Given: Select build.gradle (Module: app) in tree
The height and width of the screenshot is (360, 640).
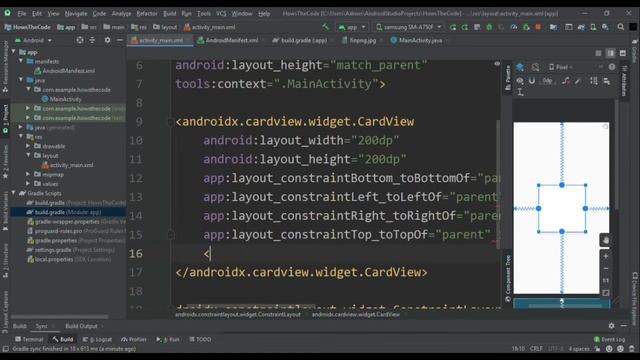Looking at the screenshot, I should 68,212.
